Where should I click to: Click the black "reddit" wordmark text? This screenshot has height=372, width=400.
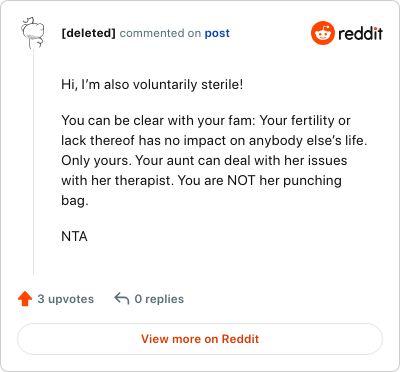tap(361, 33)
